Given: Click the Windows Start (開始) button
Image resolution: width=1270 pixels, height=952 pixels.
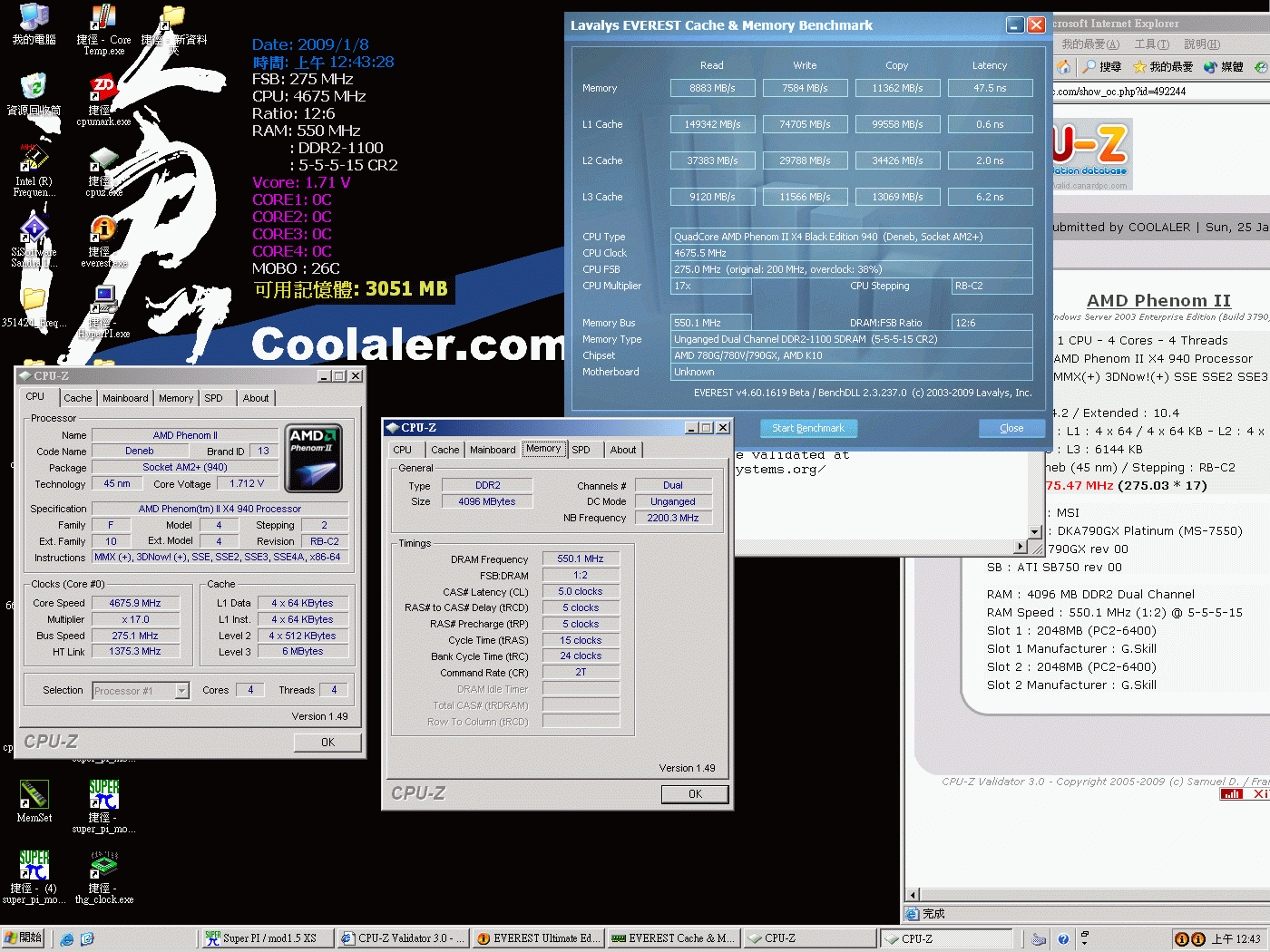Looking at the screenshot, I should [x=24, y=938].
